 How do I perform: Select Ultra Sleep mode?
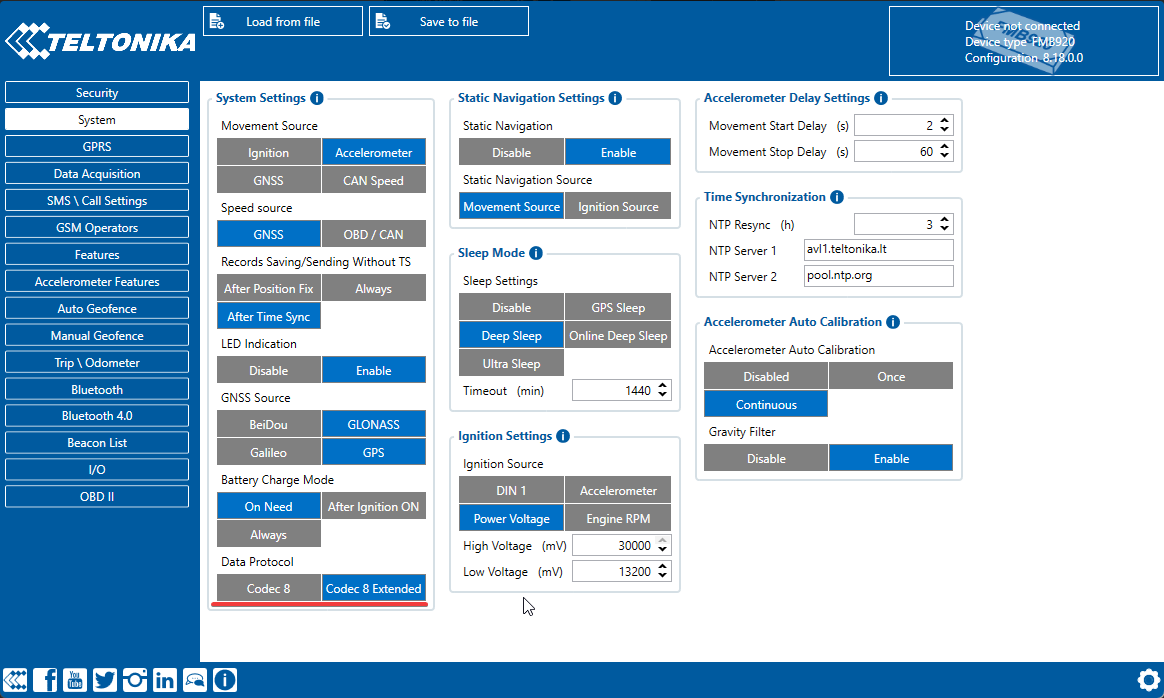511,364
